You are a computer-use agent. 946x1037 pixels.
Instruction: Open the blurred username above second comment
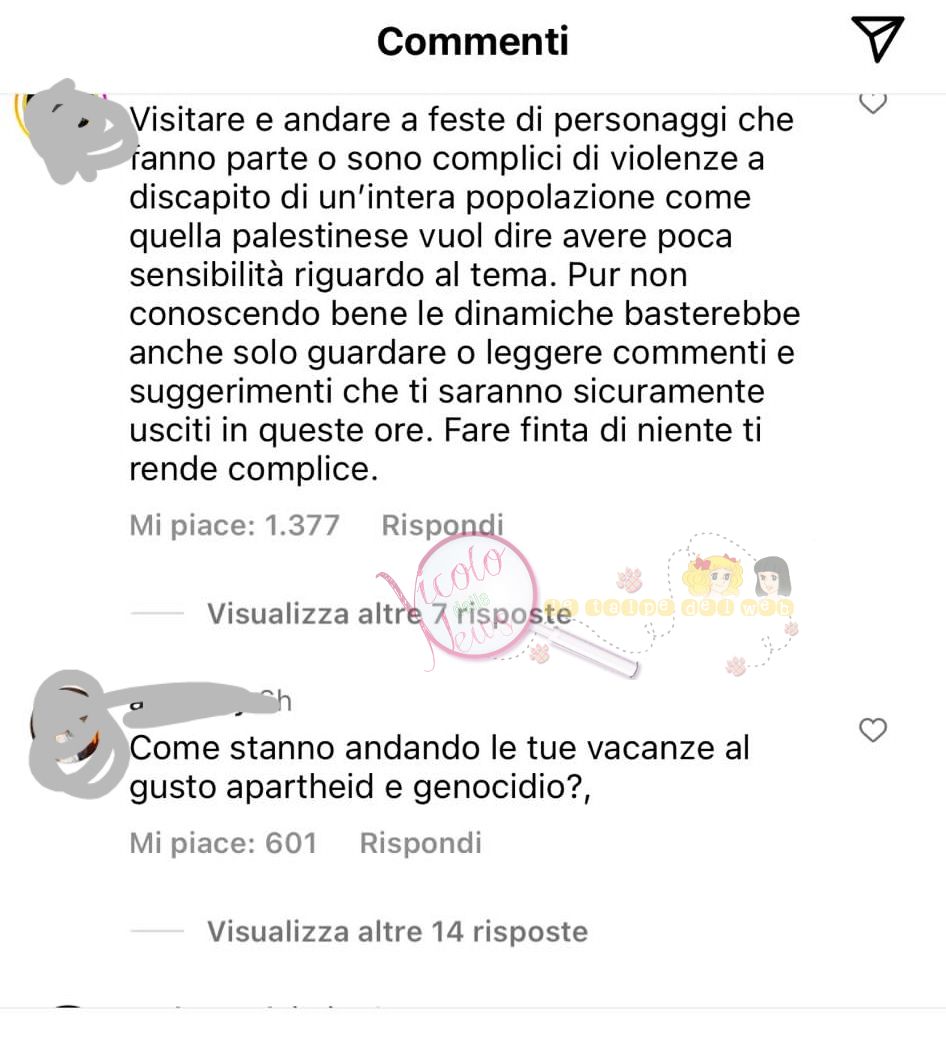(x=210, y=700)
